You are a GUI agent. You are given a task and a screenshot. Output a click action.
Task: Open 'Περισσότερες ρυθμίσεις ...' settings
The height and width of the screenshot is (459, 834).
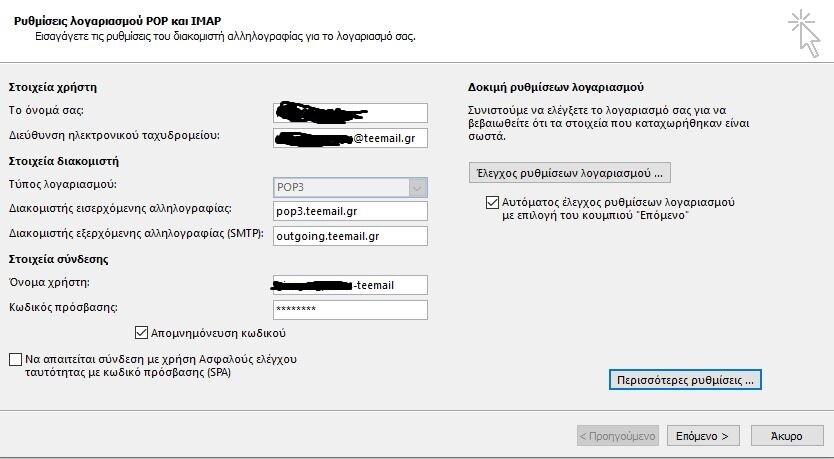pos(685,380)
